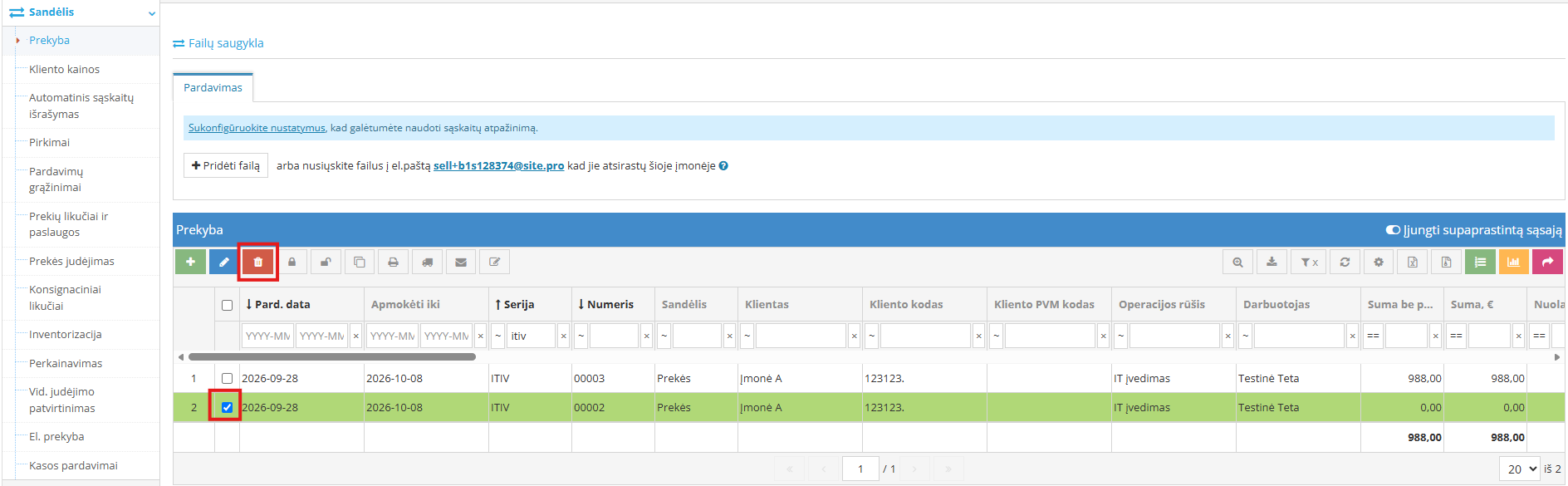Tick the checkbox for row 00003

pos(227,378)
